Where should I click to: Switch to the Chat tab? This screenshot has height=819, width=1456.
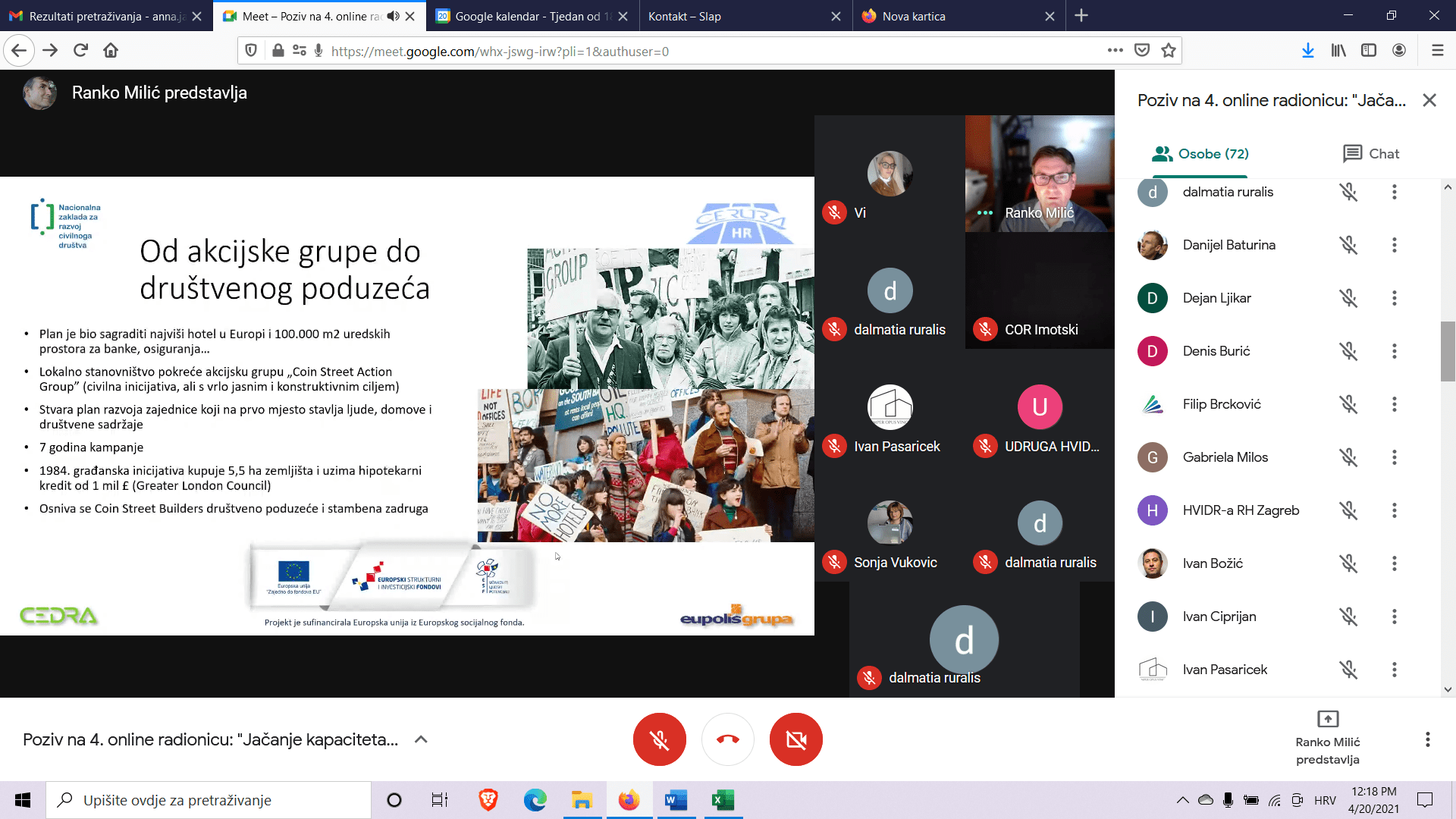pos(1370,154)
